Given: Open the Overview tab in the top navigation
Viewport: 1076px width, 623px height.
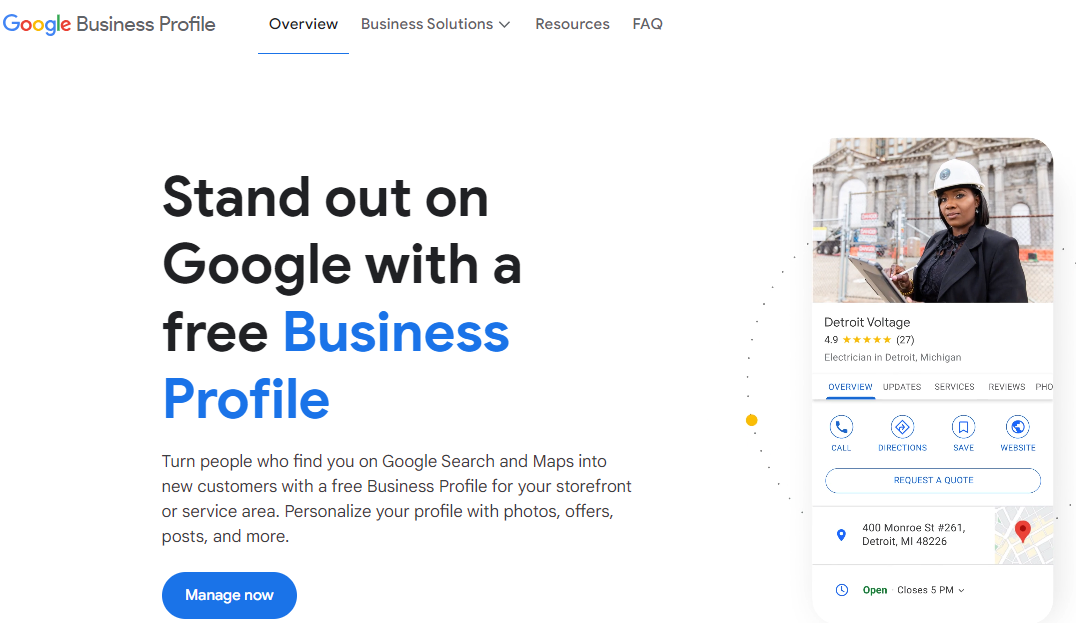Looking at the screenshot, I should pos(303,24).
